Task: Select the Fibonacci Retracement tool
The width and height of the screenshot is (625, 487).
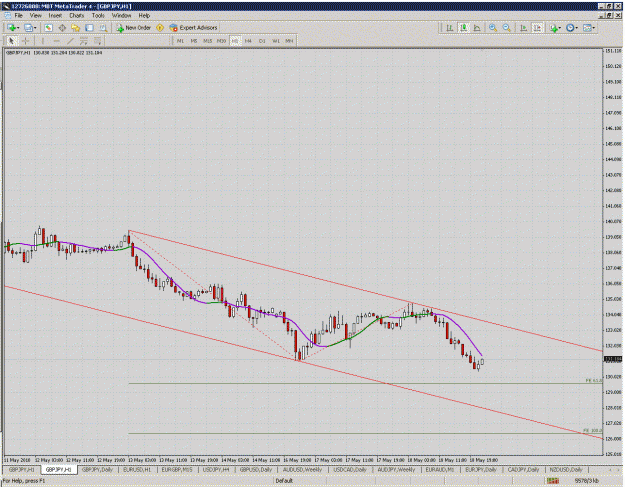Action: [97, 41]
